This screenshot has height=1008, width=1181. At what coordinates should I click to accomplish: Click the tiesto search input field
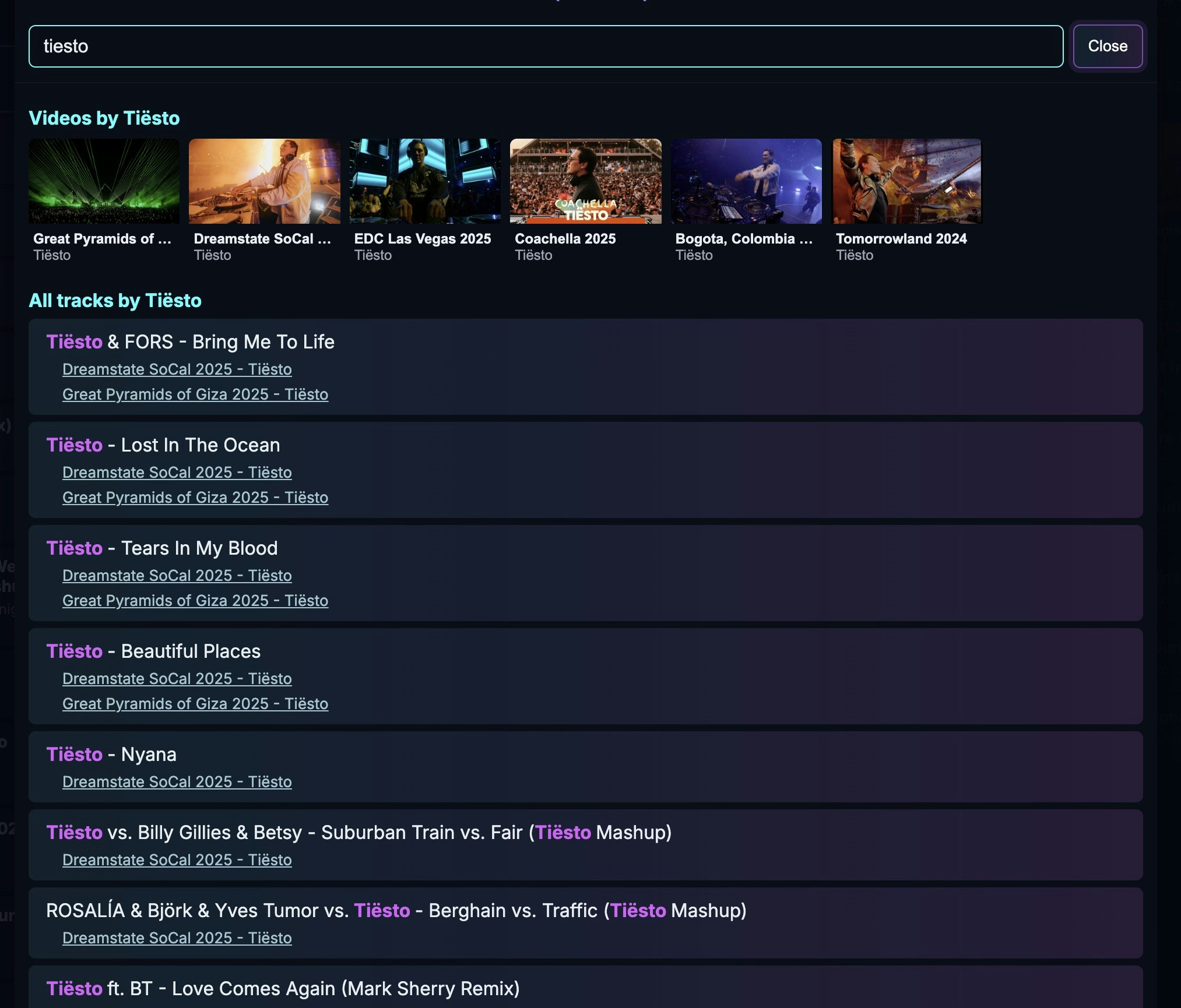tap(546, 46)
